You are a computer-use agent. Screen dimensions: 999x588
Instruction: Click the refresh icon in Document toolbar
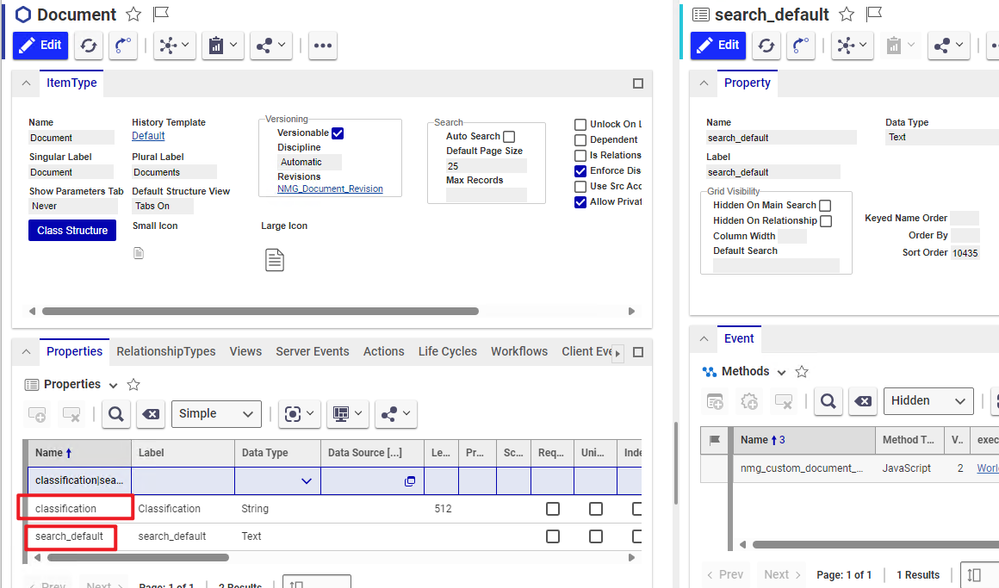[88, 45]
